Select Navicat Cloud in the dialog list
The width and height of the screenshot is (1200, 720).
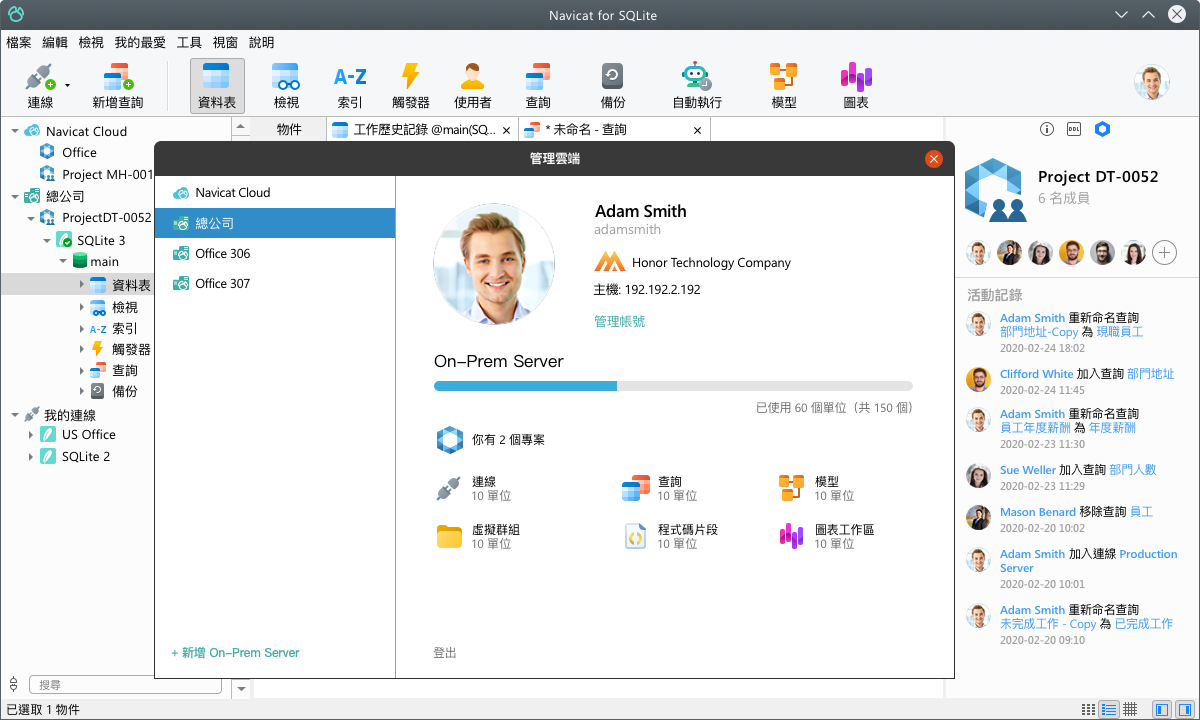coord(275,193)
